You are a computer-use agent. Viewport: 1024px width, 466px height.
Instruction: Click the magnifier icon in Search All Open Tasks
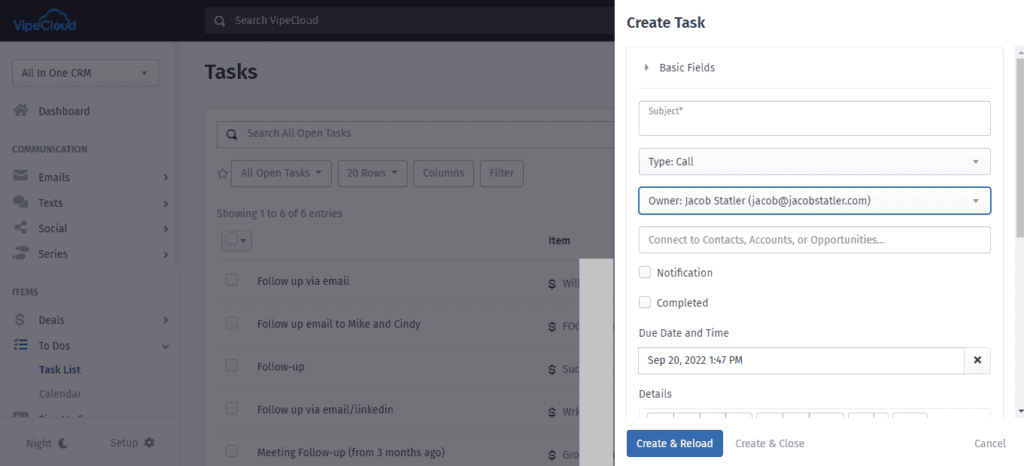(x=231, y=134)
